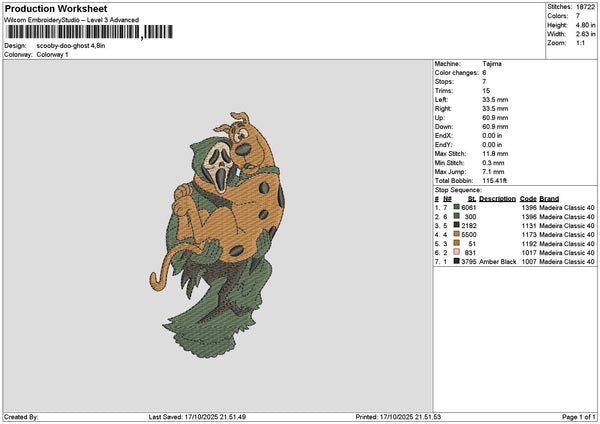This screenshot has height=424, width=600.
Task: Click the St. column header
Action: (x=472, y=199)
